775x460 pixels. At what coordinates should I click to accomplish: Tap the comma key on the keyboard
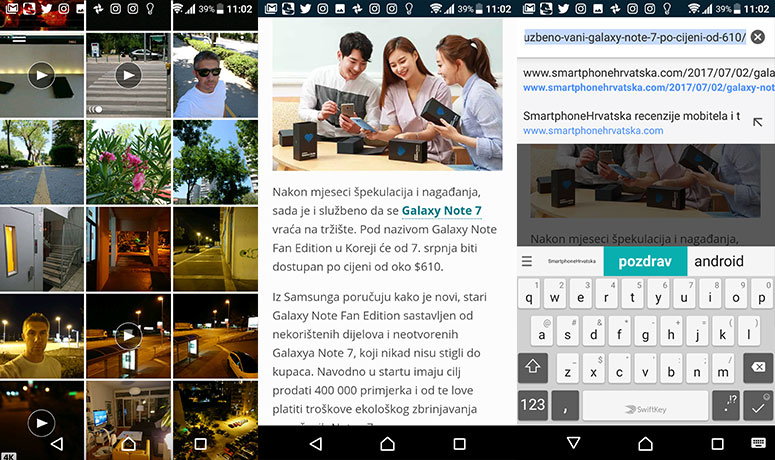[565, 406]
